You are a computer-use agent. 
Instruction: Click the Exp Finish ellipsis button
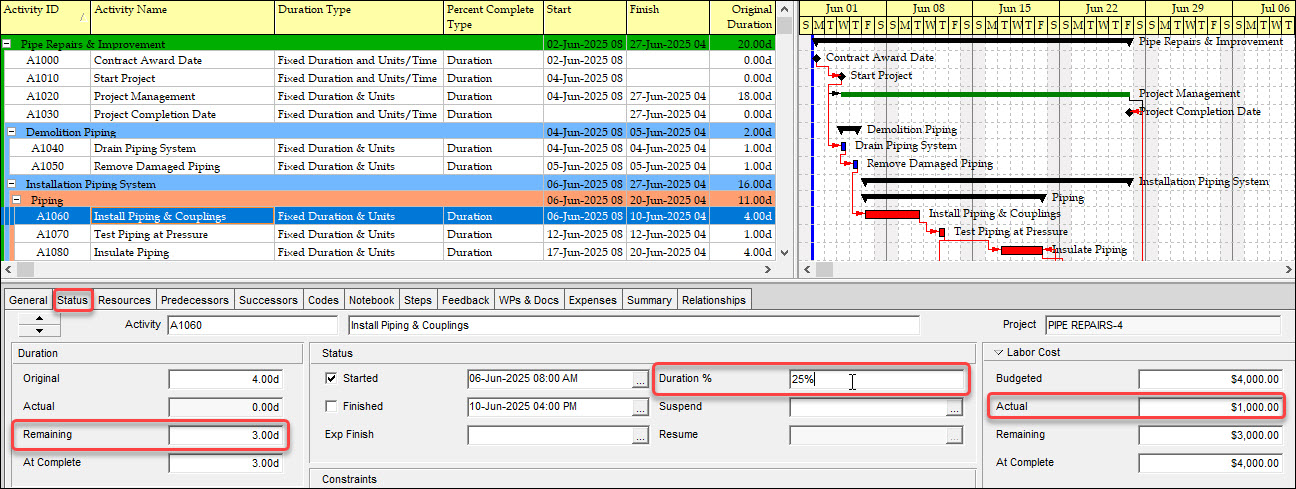640,435
